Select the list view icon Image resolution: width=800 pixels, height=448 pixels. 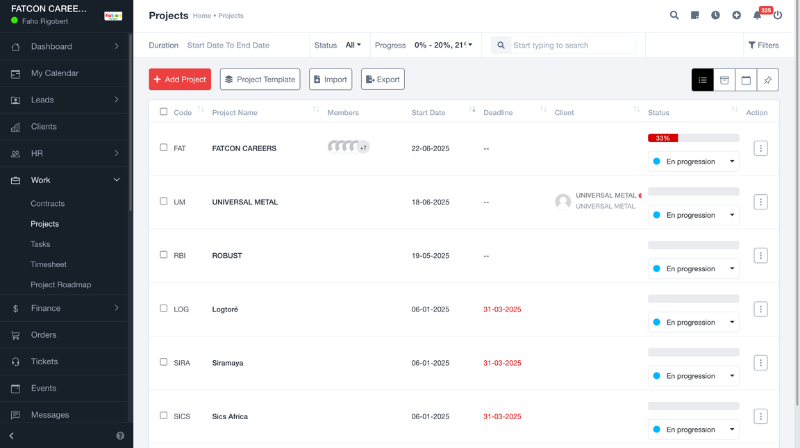703,80
